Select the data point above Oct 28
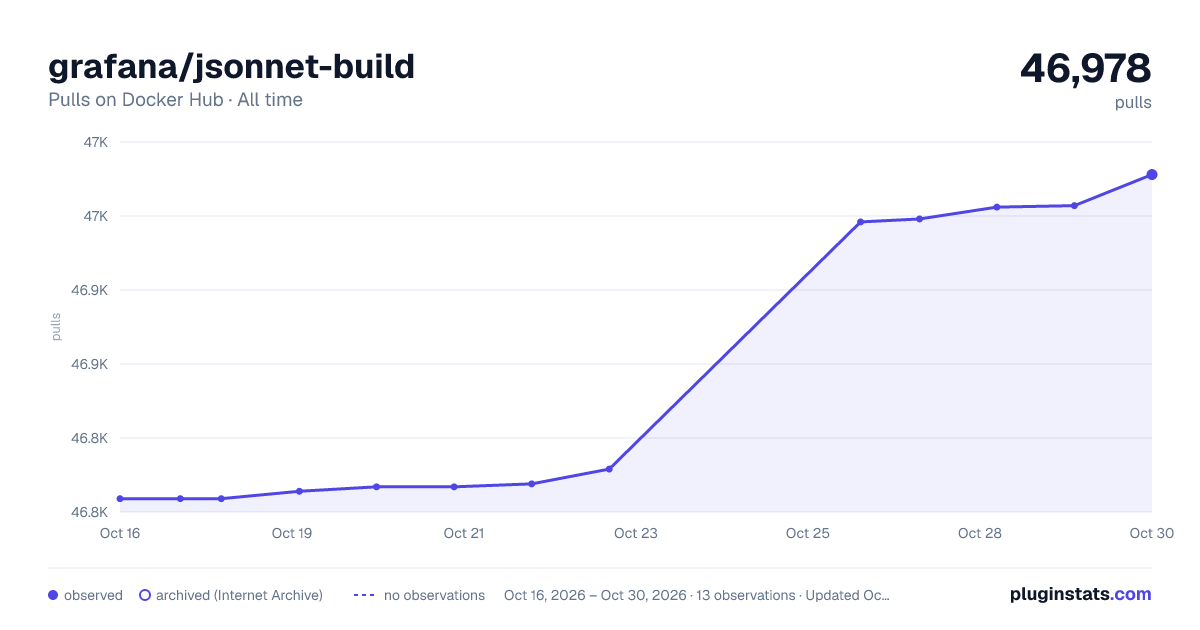The image size is (1200, 630). pyautogui.click(x=997, y=207)
